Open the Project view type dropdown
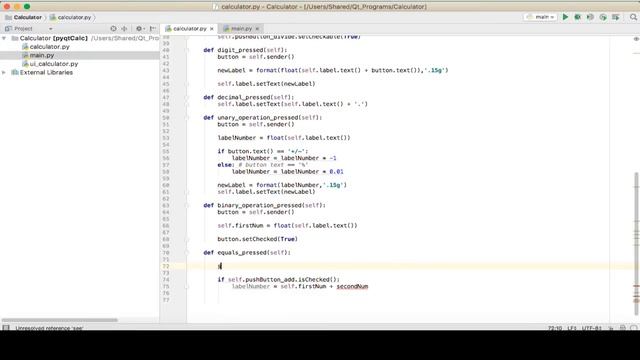This screenshot has height=360, width=640. 51,29
